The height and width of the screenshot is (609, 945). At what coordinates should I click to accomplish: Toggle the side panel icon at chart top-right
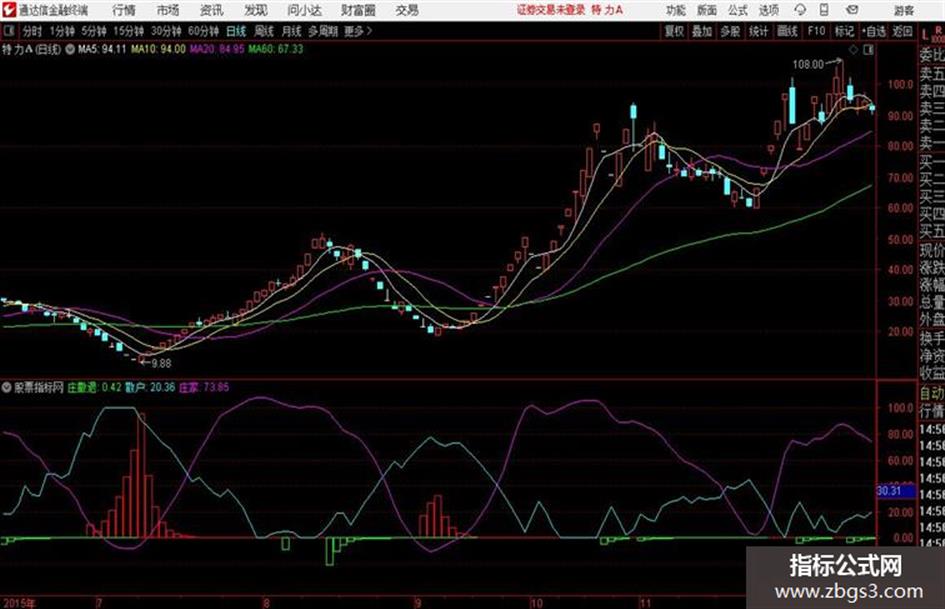point(868,50)
